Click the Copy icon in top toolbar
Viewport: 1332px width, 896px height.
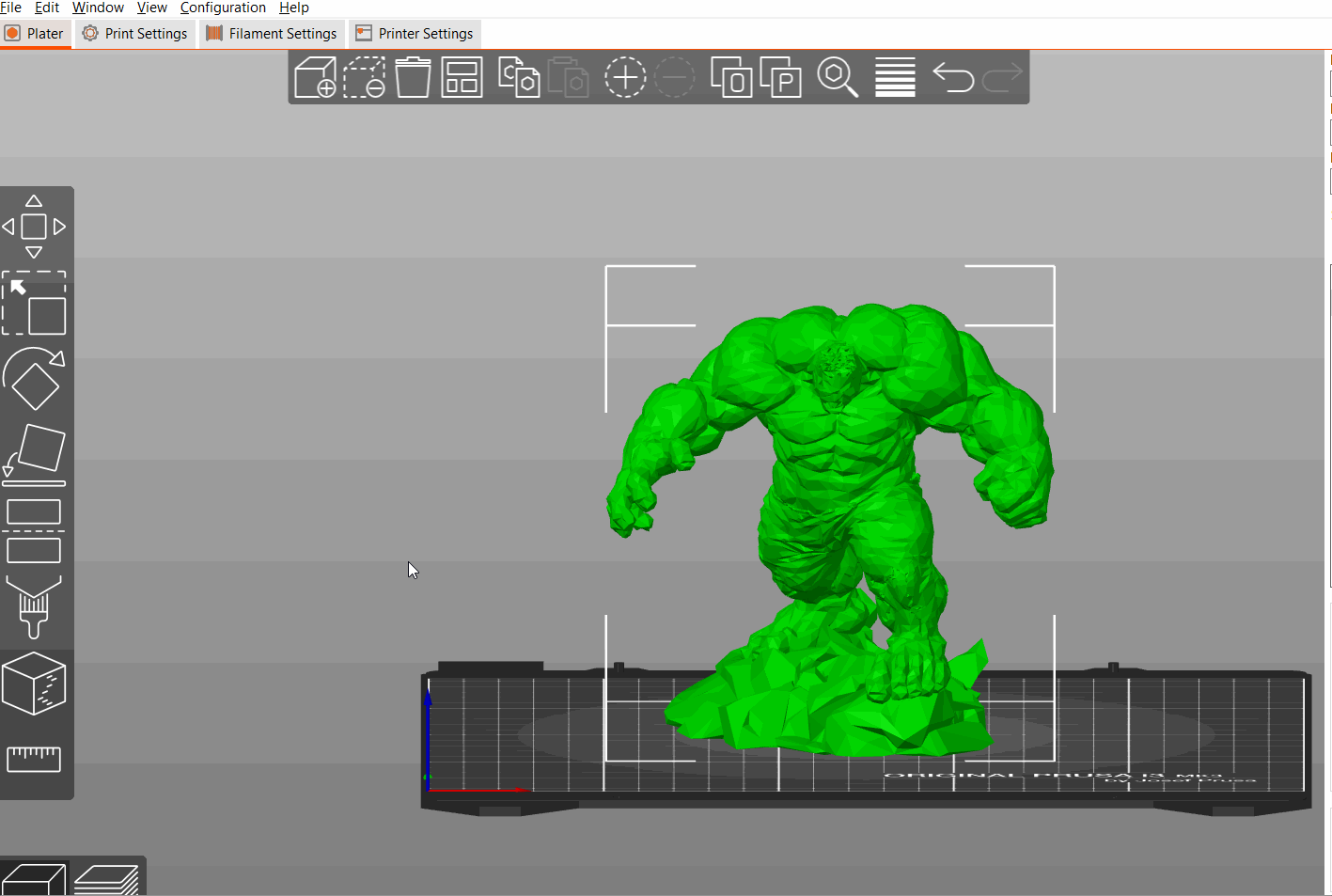pos(518,77)
